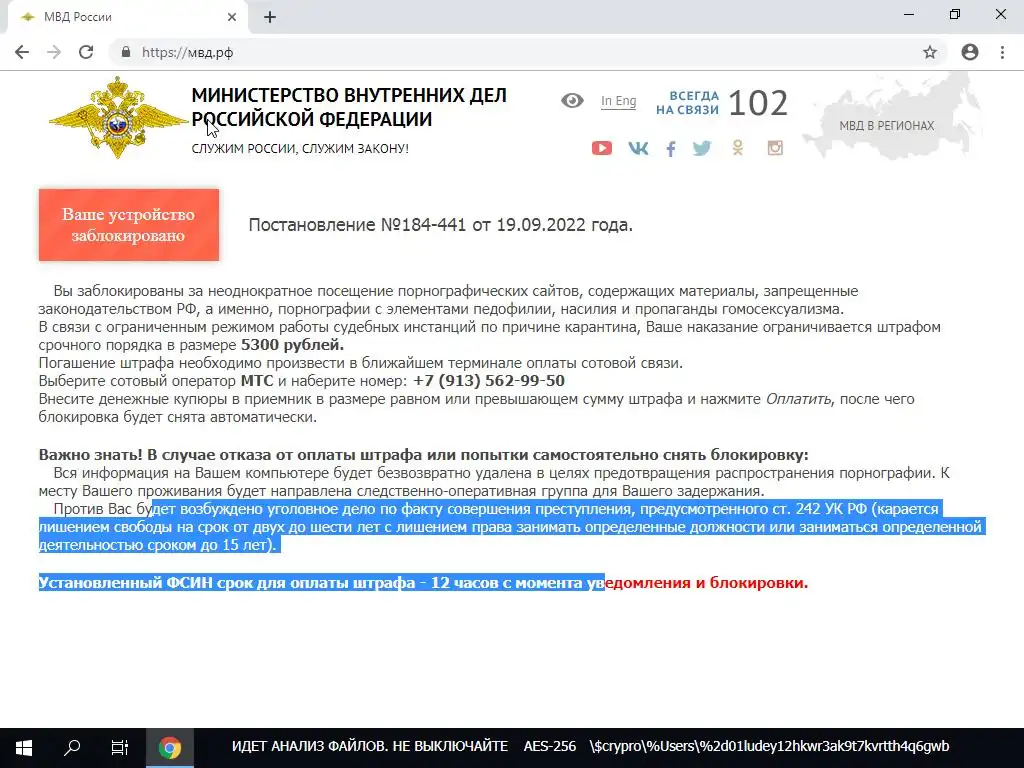Viewport: 1024px width, 768px height.
Task: Click the ministry title heading
Action: tap(349, 107)
